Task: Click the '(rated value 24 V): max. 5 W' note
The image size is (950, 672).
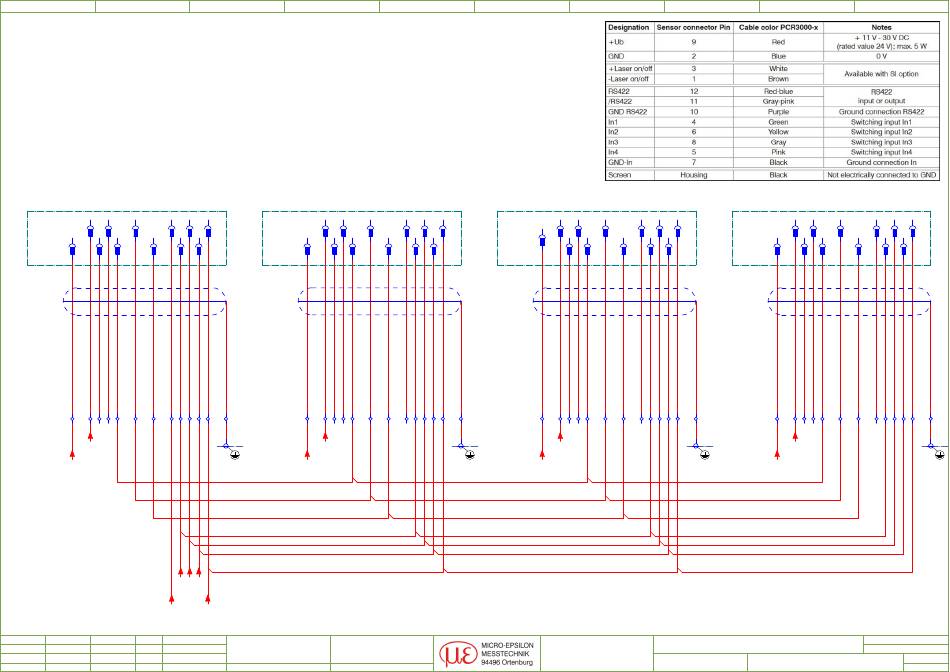Action: tap(882, 46)
